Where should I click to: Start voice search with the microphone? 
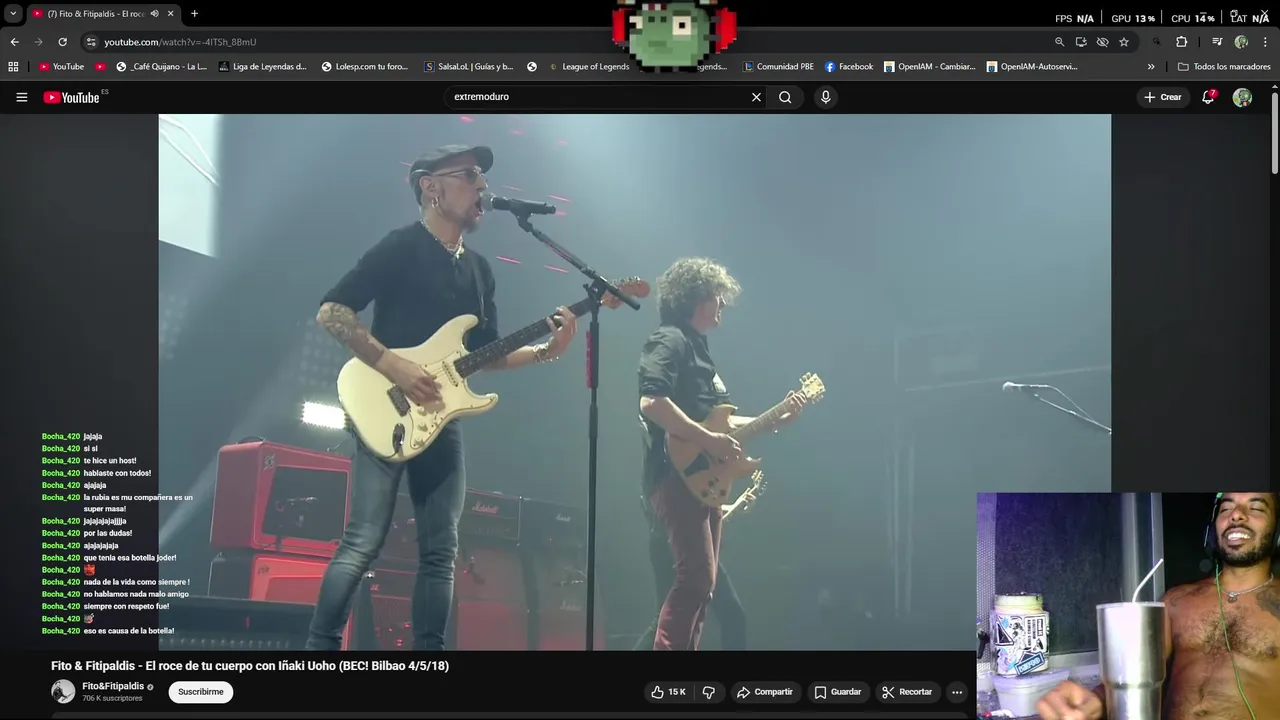(x=825, y=97)
